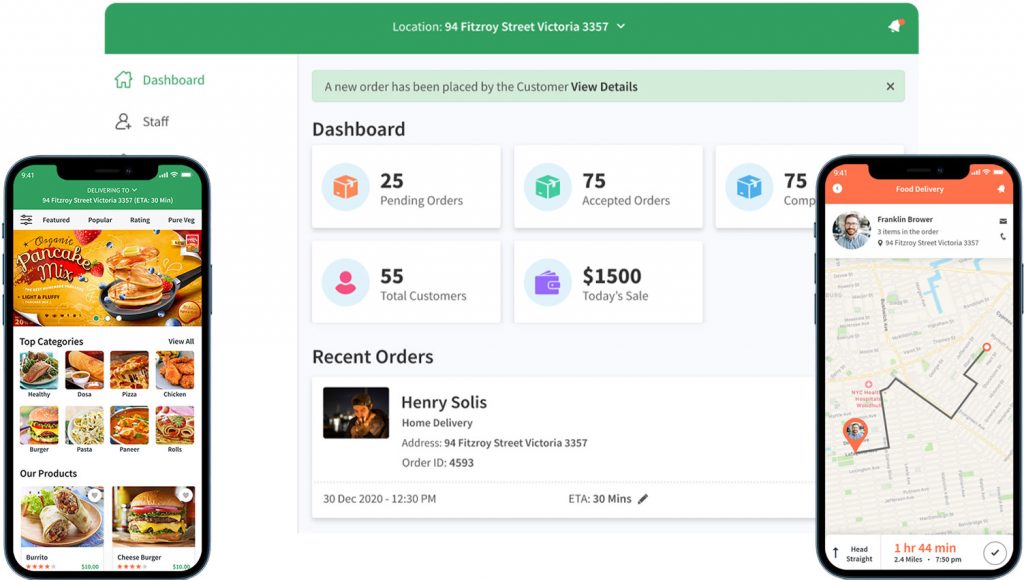Image resolution: width=1024 pixels, height=580 pixels.
Task: Open the Dashboard sidebar item
Action: (x=160, y=80)
